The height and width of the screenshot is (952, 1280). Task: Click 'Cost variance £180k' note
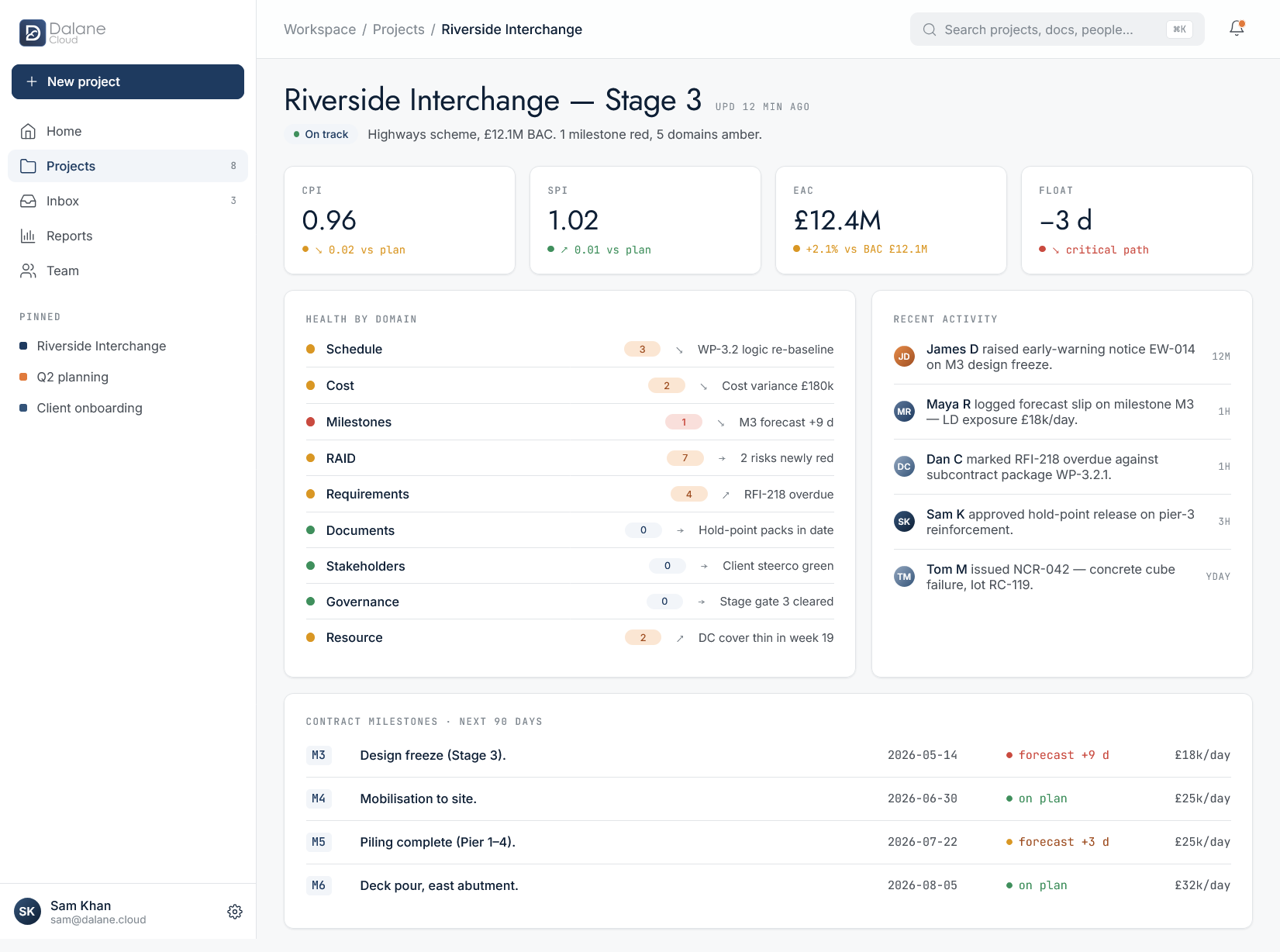tap(778, 386)
